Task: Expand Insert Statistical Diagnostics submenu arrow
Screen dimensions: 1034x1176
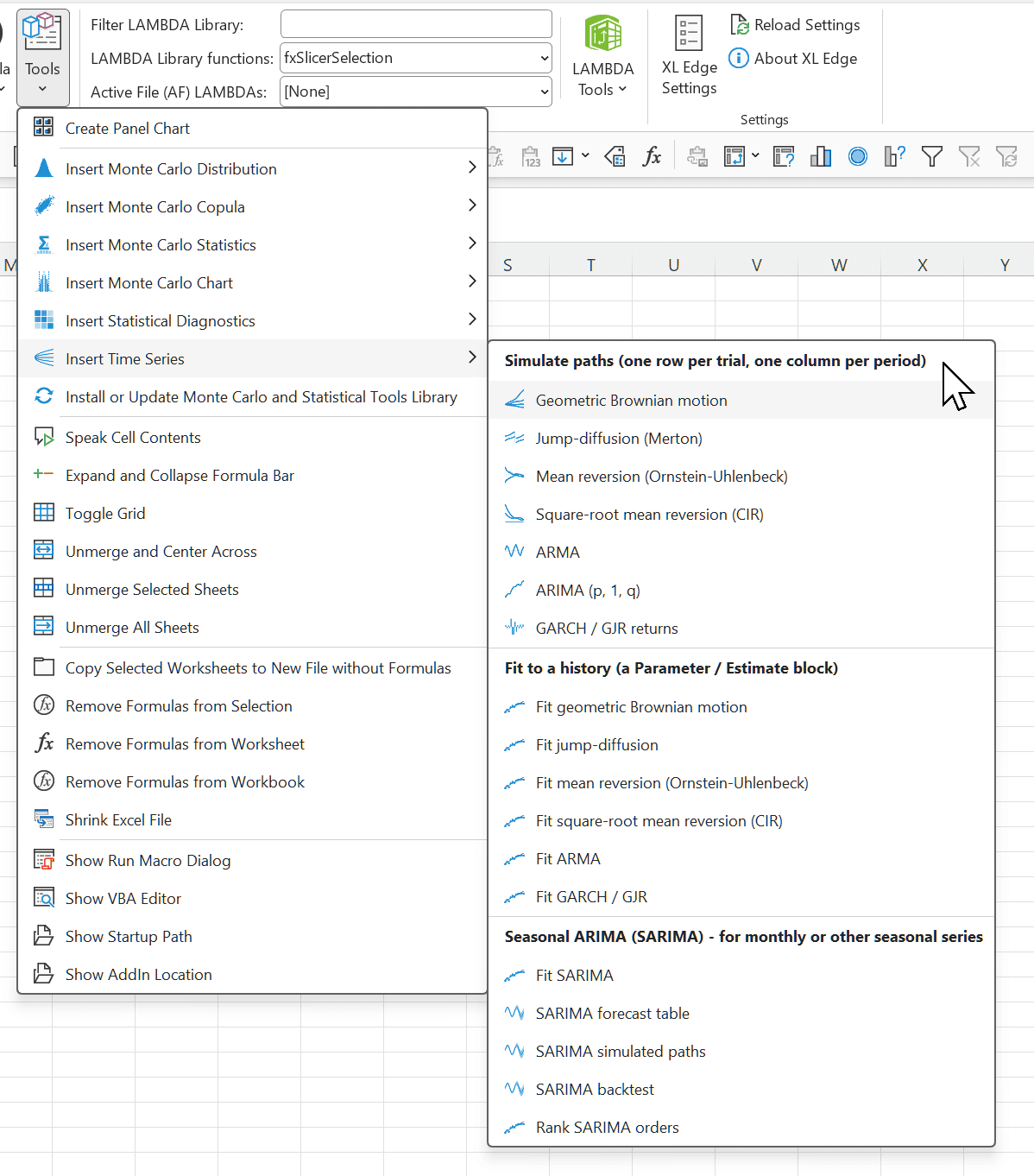Action: pyautogui.click(x=472, y=319)
